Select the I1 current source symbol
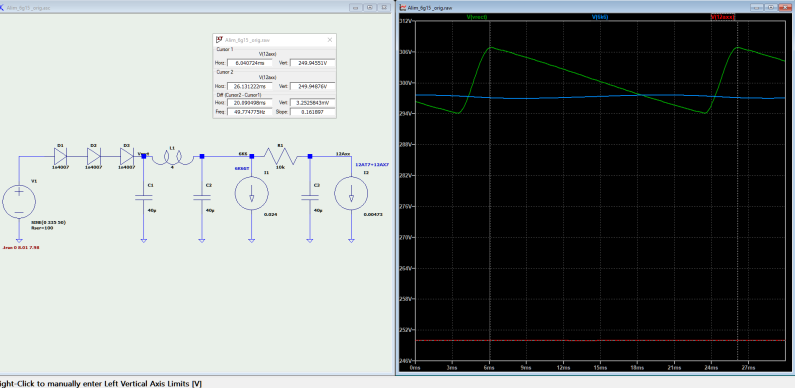The width and height of the screenshot is (795, 388). 252,194
